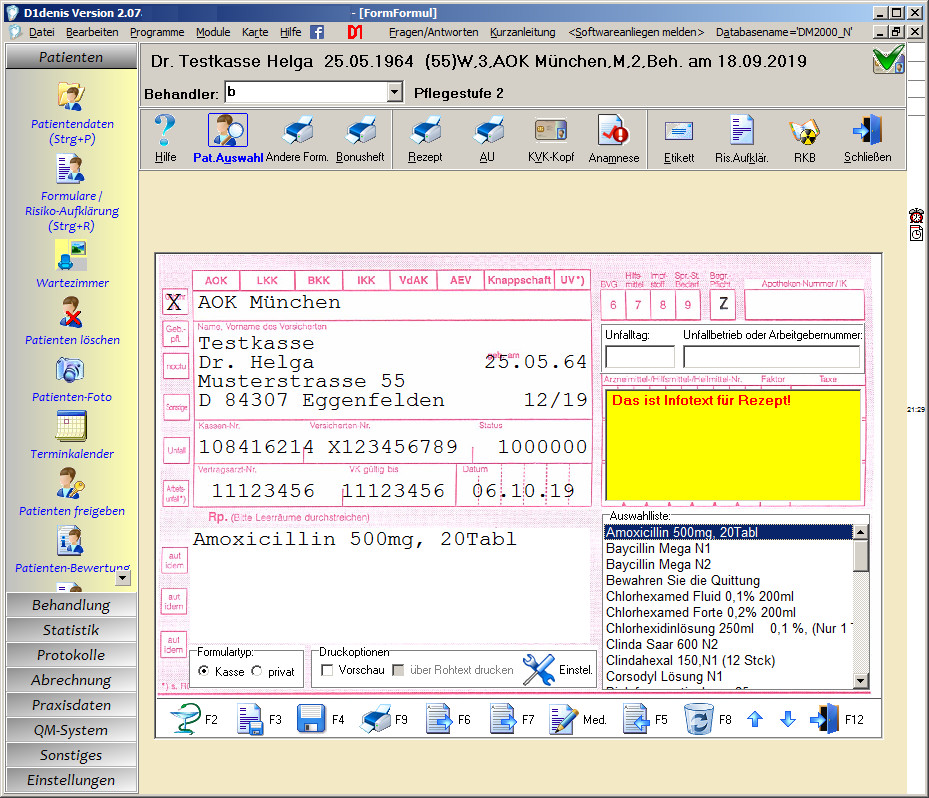Open Patientendaten in sidebar
Screen dimensions: 929x798
(x=72, y=96)
